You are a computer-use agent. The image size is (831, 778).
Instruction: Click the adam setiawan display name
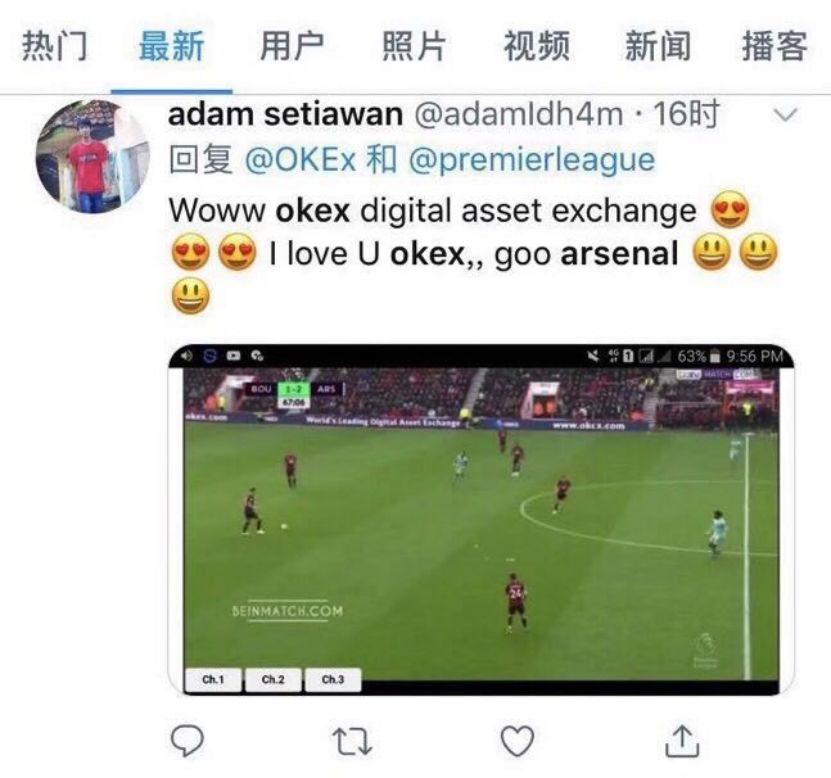click(284, 116)
